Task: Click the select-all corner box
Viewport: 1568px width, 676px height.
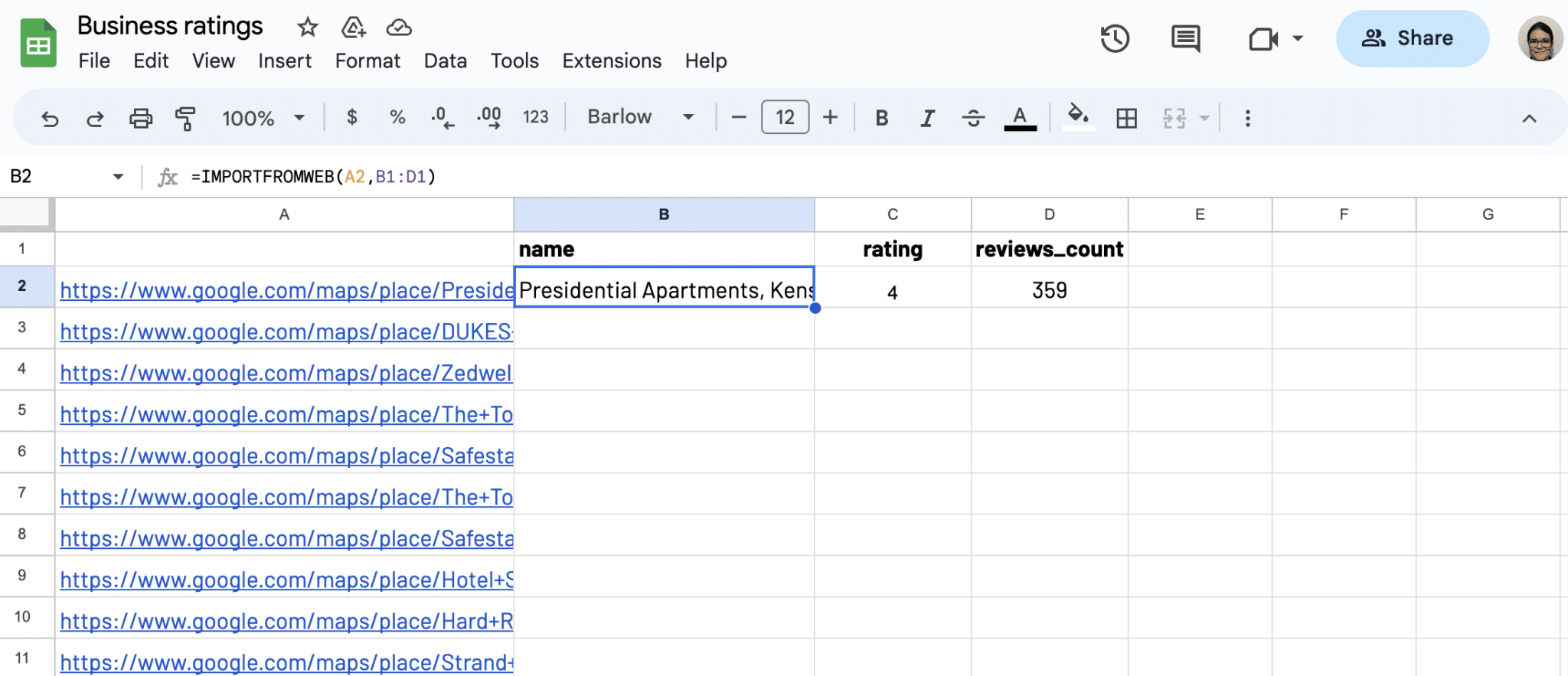Action: coord(27,214)
